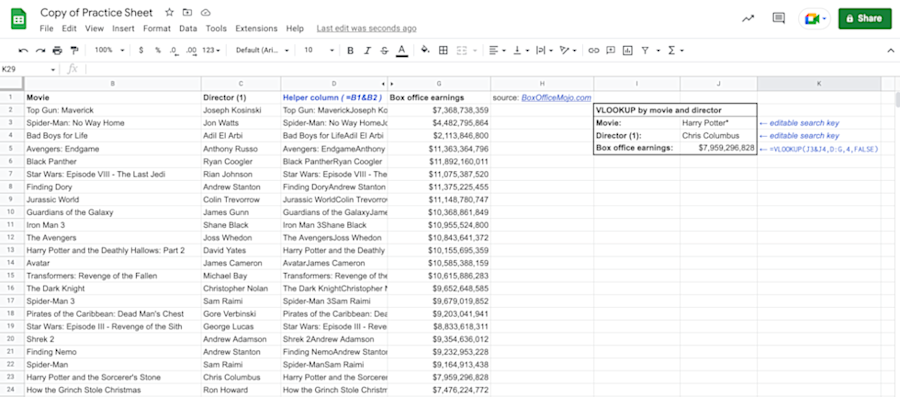
Task: Start a Google Meet call
Action: pyautogui.click(x=814, y=18)
